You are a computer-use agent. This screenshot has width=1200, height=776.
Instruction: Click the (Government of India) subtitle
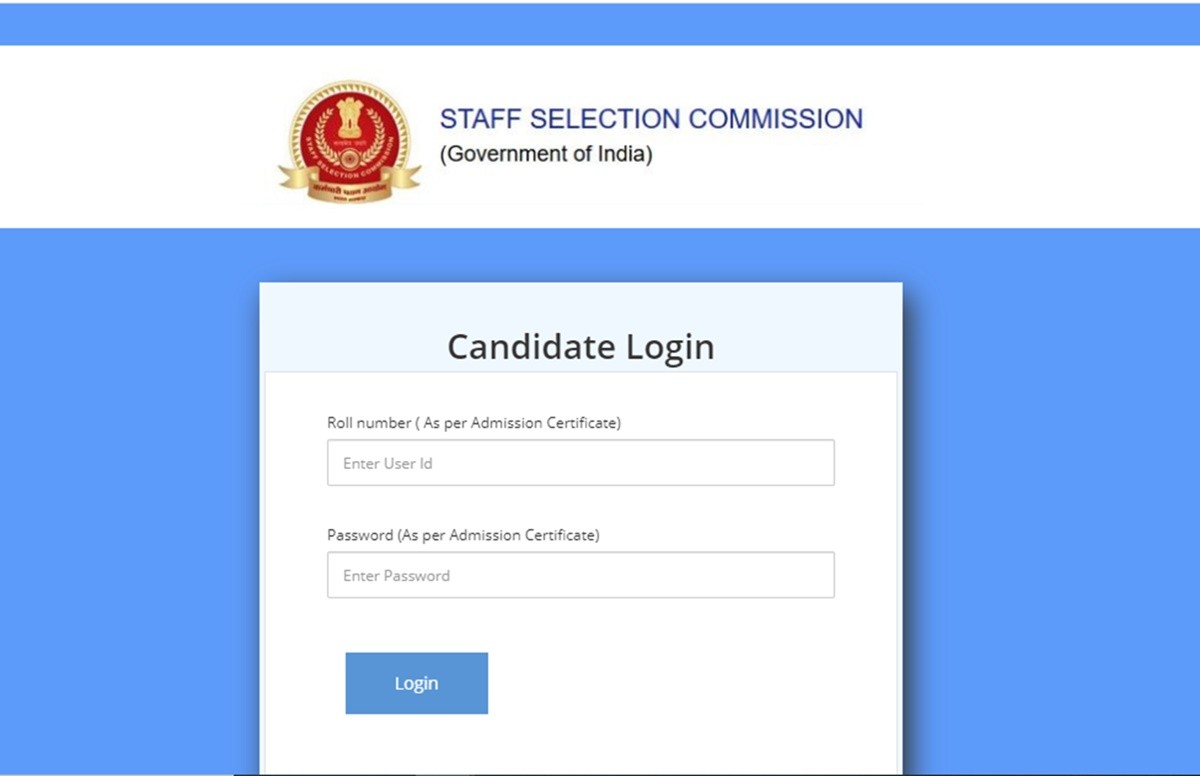click(x=546, y=155)
